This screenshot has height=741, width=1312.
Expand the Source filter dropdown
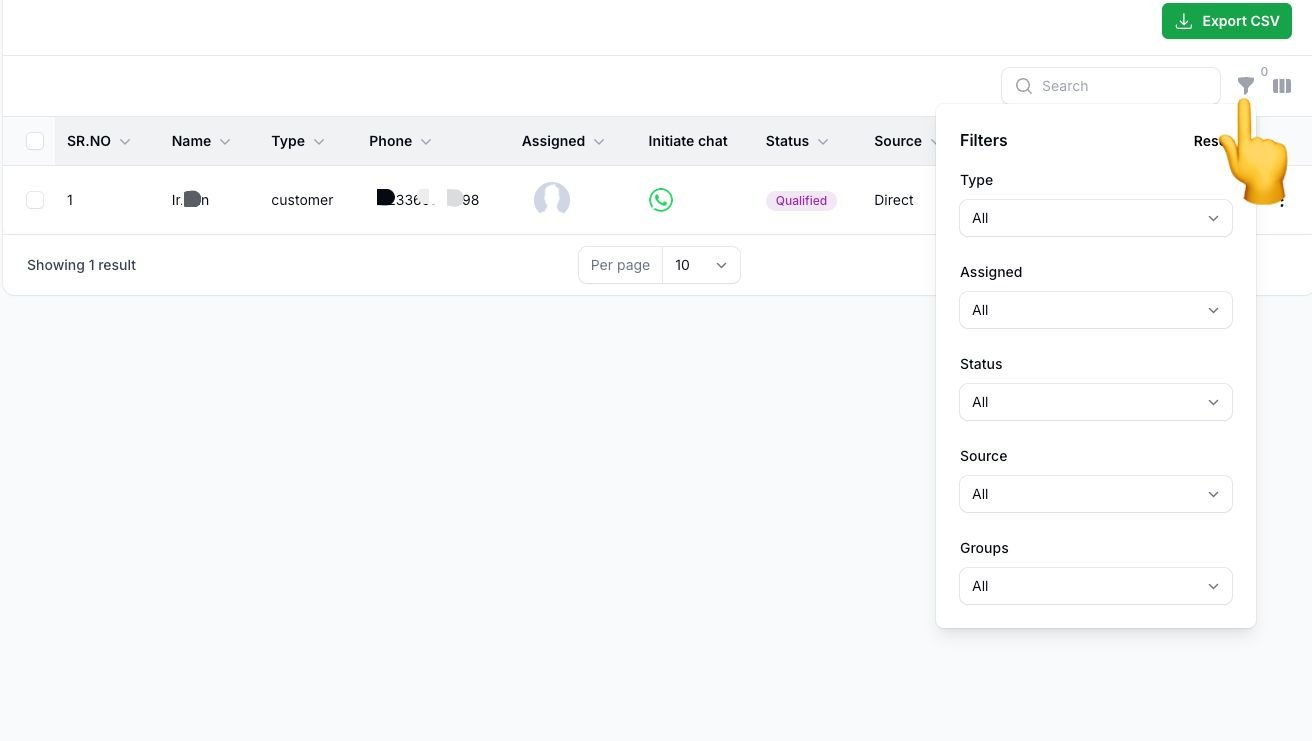[x=1095, y=494]
